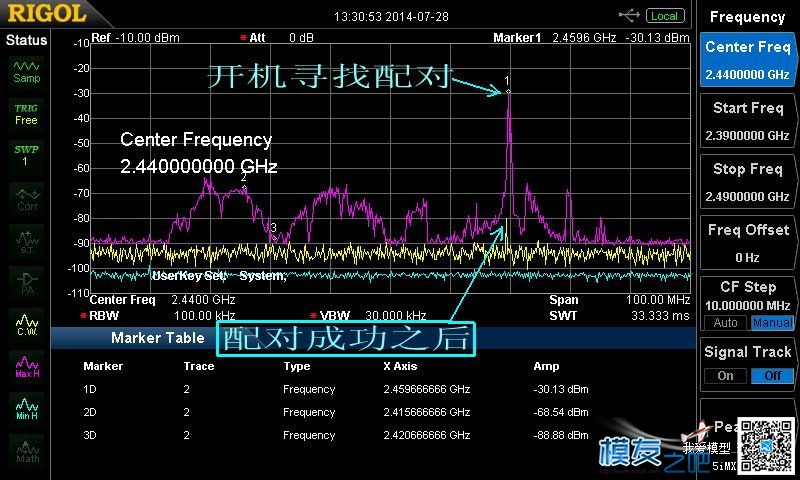Click marker 1 on the spectrum peak
800x480 pixels.
[x=508, y=91]
